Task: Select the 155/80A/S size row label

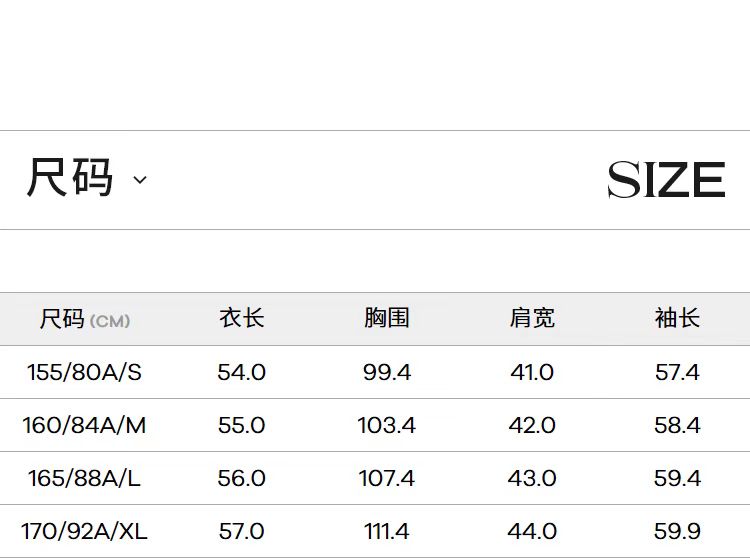Action: pyautogui.click(x=85, y=373)
